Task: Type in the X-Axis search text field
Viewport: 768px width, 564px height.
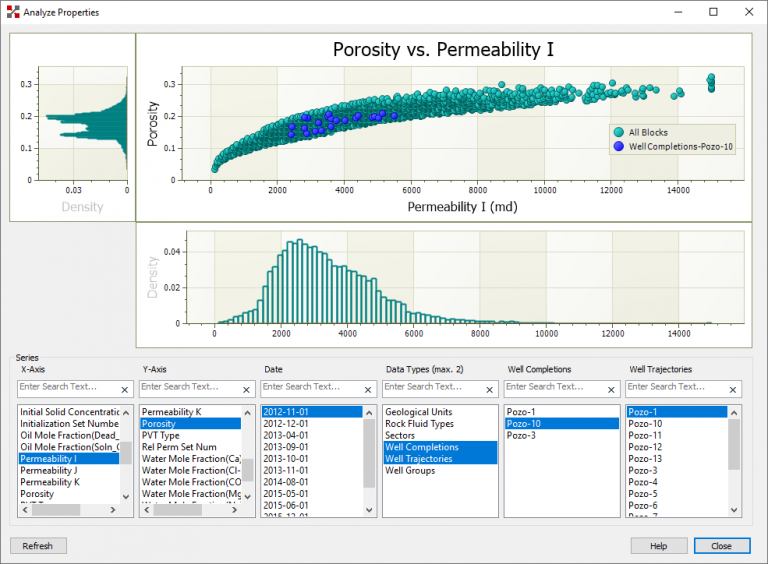Action: (x=66, y=387)
